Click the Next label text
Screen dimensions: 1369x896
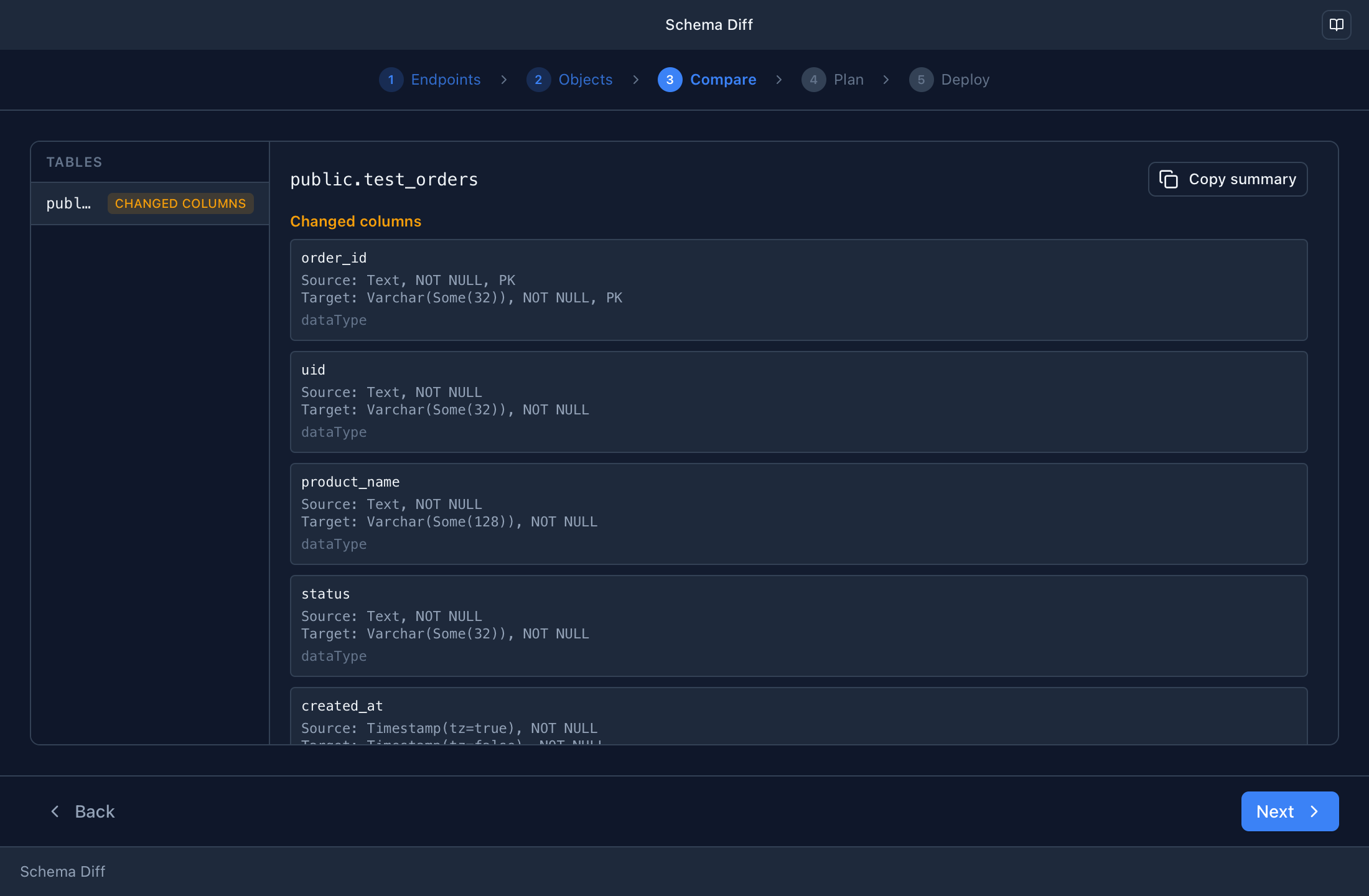pyautogui.click(x=1275, y=811)
